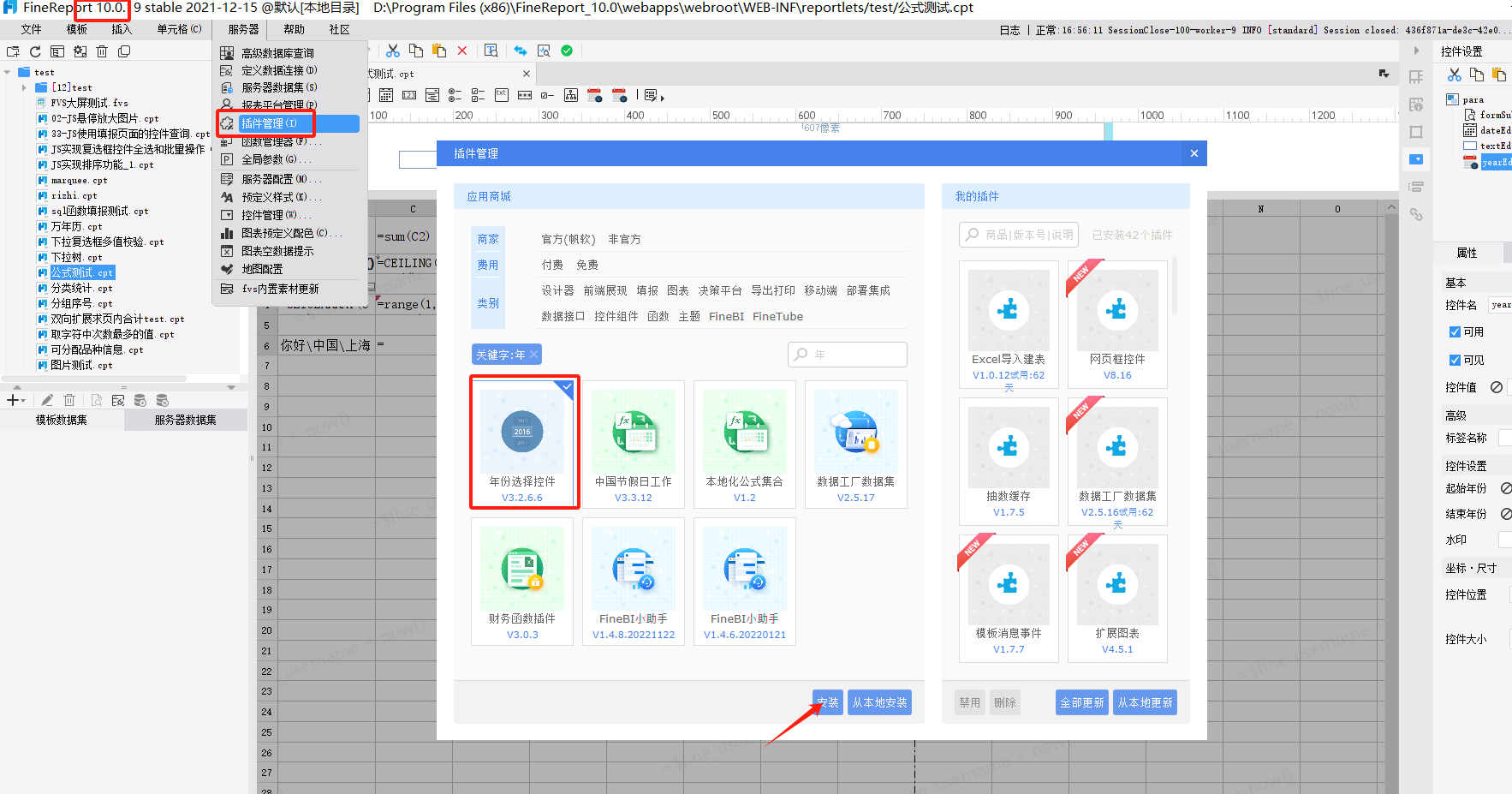This screenshot has width=1512, height=794.
Task: Collapse the test root folder
Action: (x=8, y=72)
